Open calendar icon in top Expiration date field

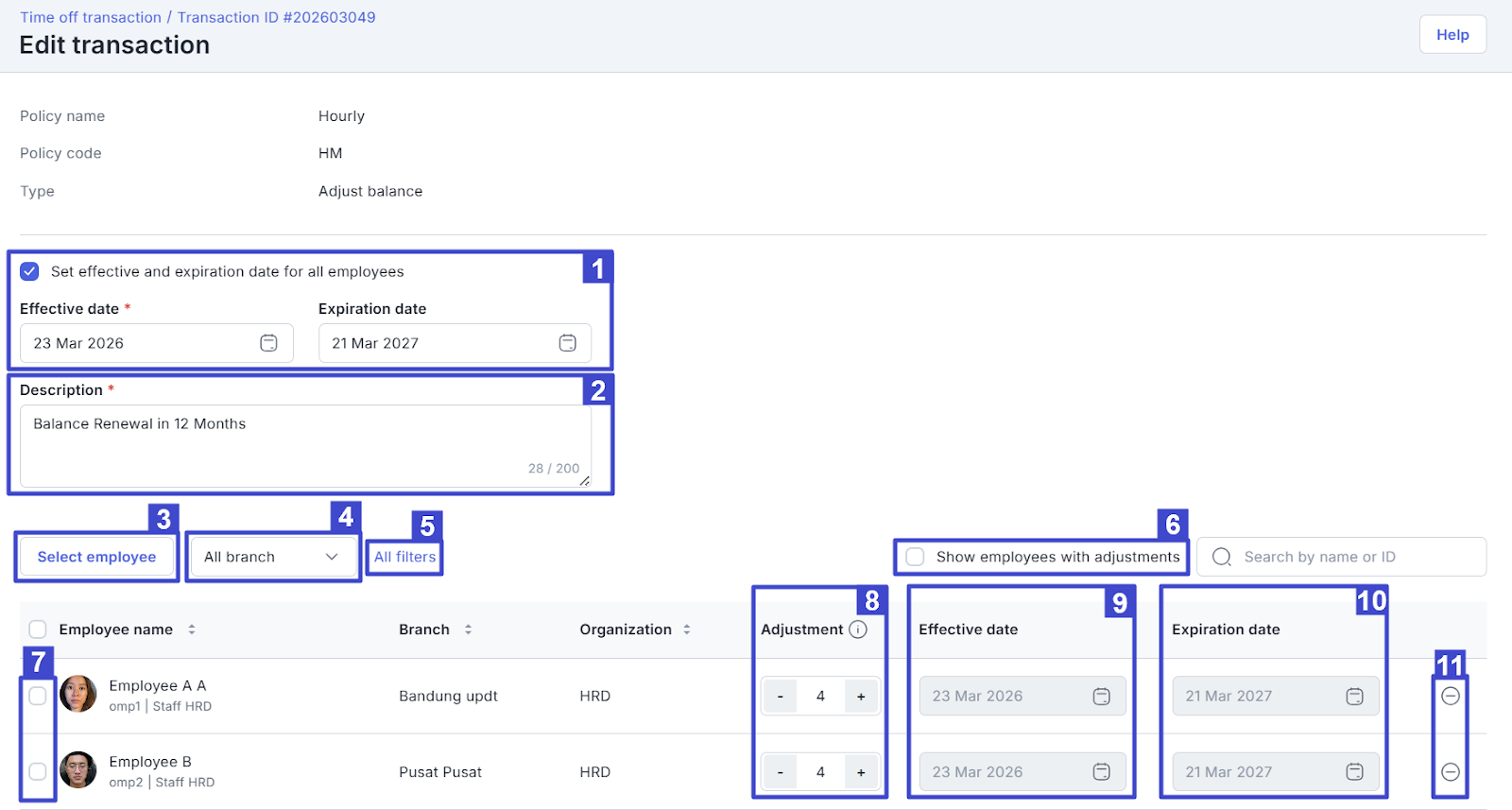tap(567, 343)
